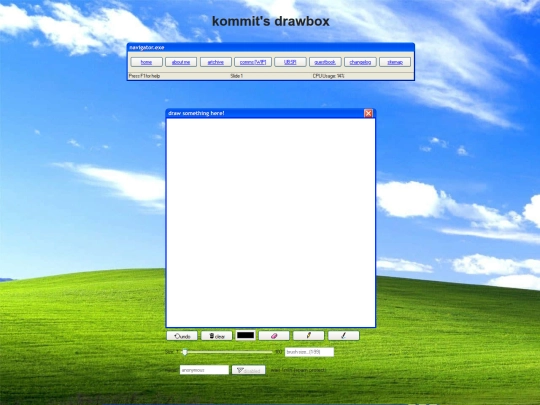This screenshot has width=540, height=405.
Task: Clear the canvas with the trash button
Action: 217,336
